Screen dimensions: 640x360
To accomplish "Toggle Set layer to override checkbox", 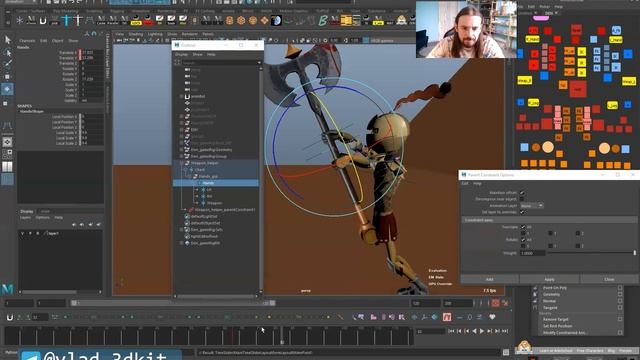I will coord(522,212).
